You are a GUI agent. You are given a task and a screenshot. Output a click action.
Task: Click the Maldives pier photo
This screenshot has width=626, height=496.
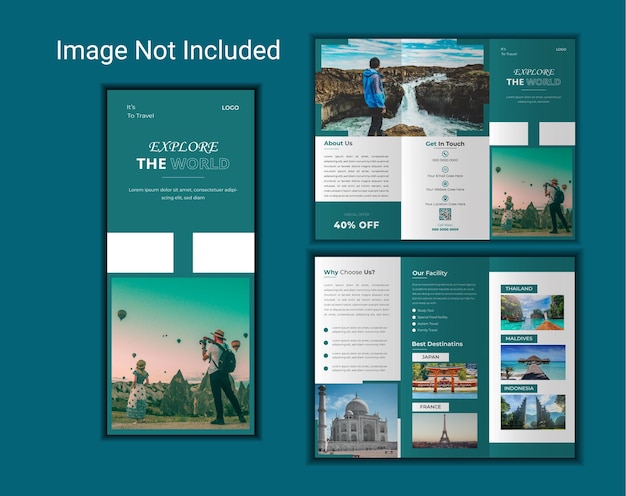click(533, 362)
